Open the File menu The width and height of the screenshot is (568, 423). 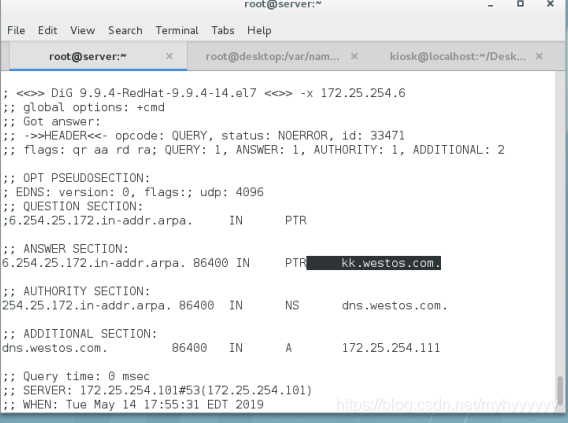point(16,30)
